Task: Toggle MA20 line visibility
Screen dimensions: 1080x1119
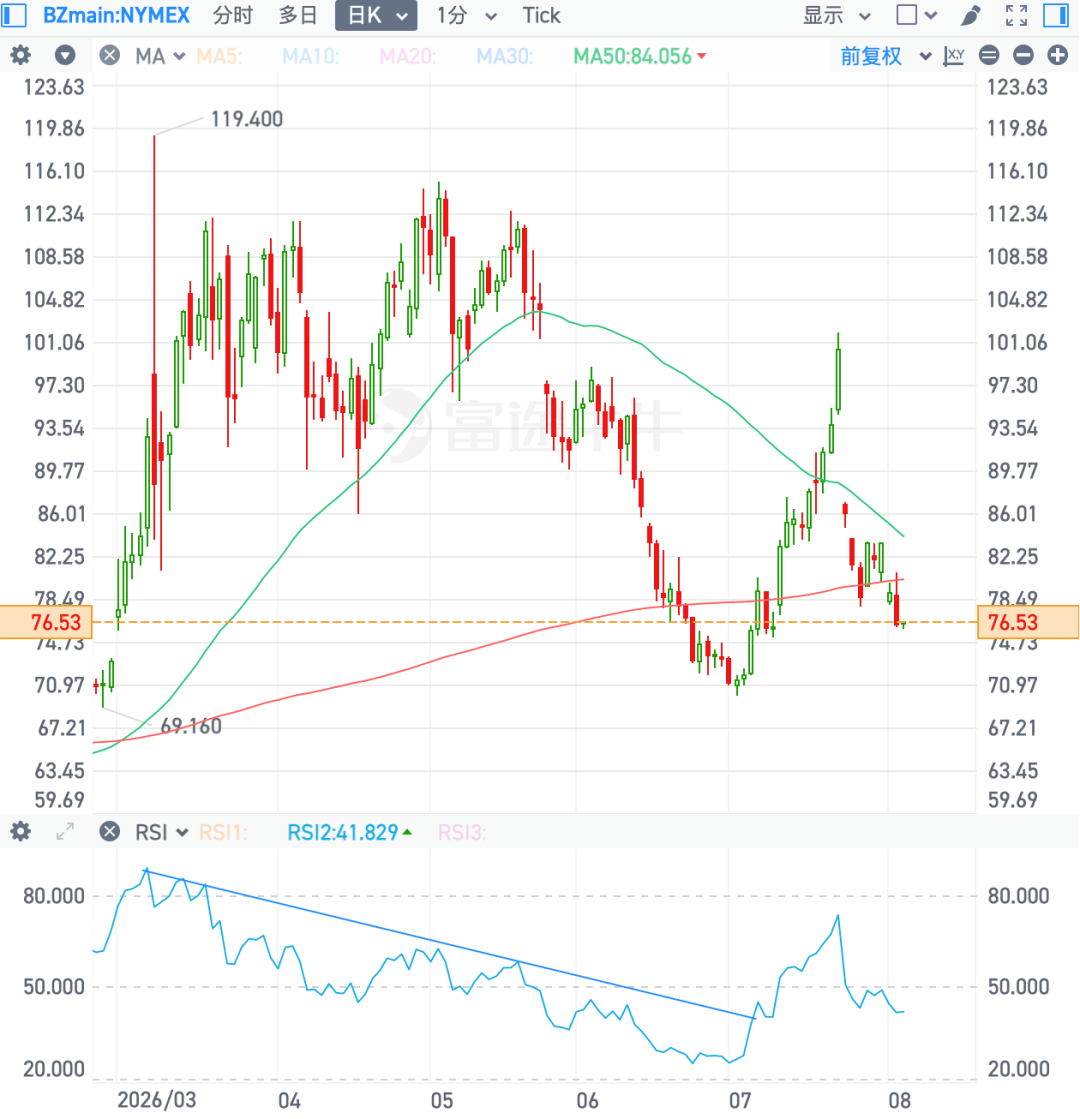Action: pos(408,56)
